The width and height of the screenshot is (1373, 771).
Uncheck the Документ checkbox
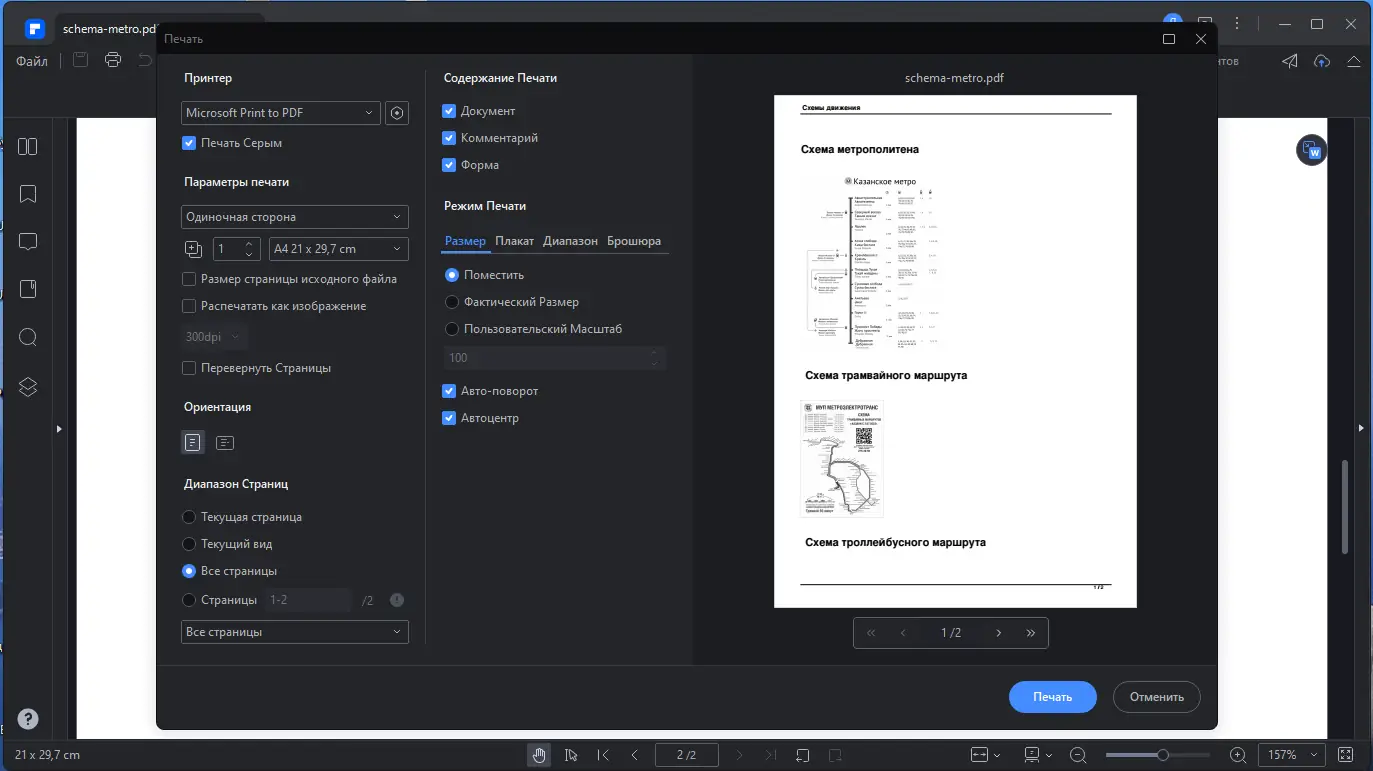point(449,111)
